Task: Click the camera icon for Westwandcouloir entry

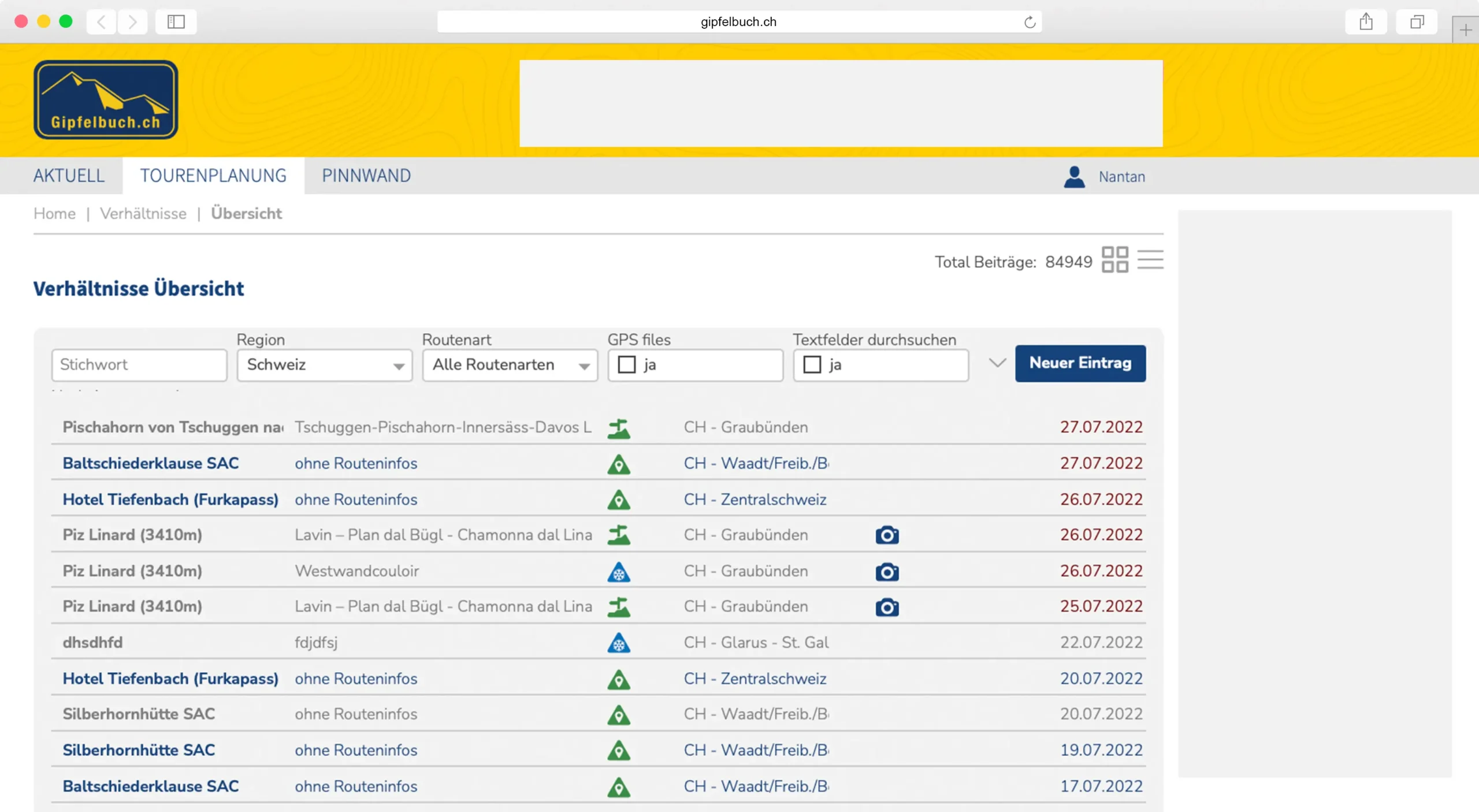Action: [x=887, y=572]
